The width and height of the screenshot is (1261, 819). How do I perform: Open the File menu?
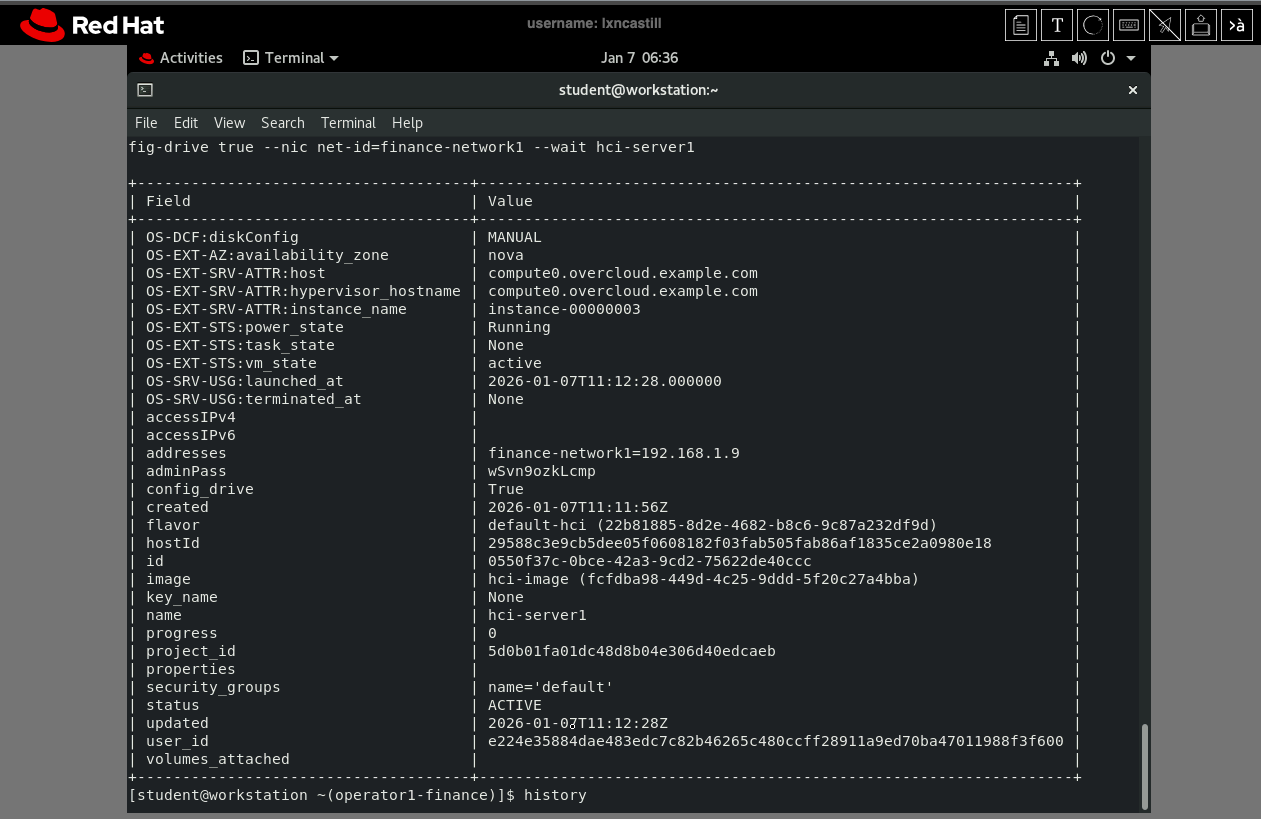tap(146, 123)
